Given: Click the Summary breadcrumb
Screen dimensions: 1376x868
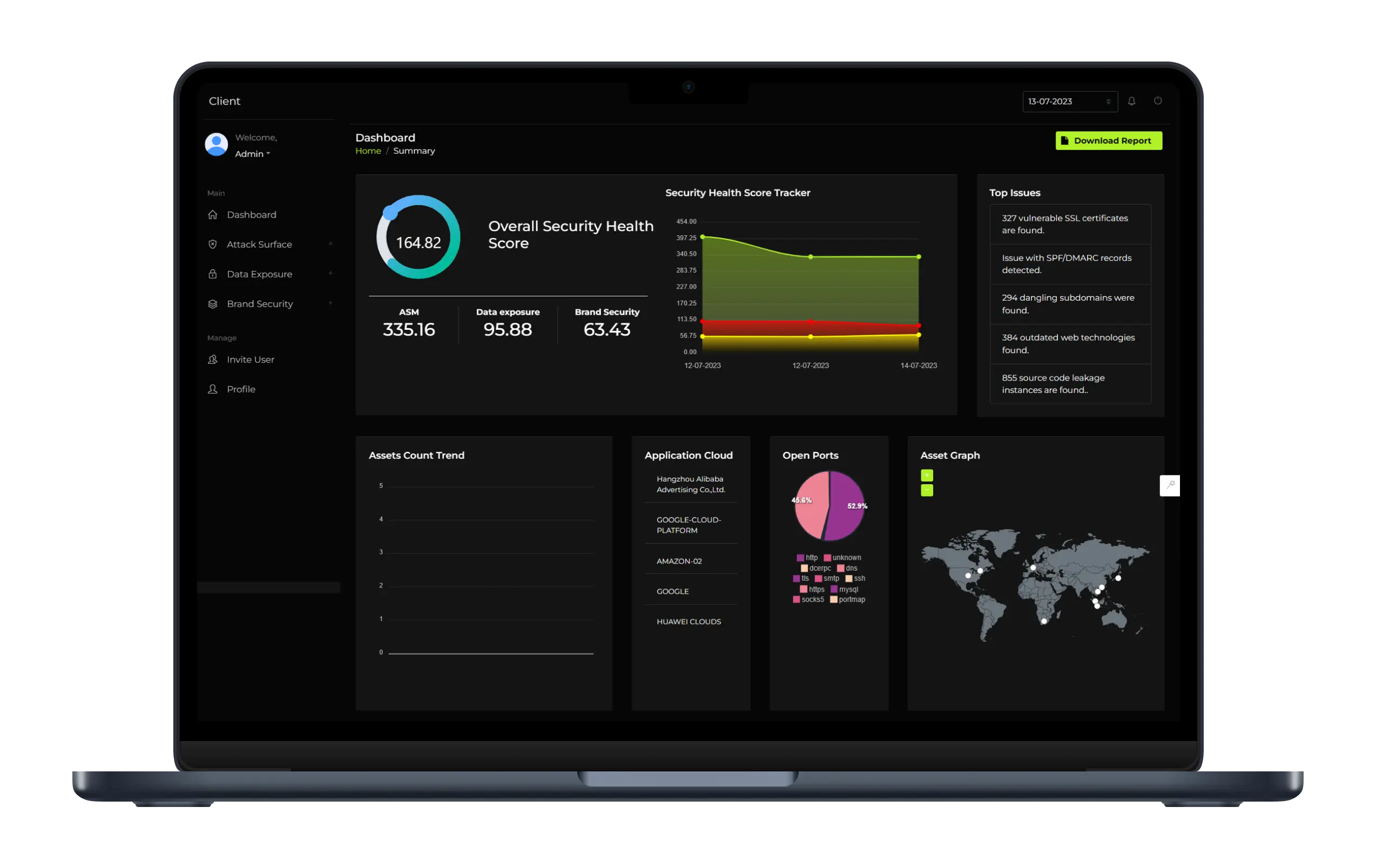Looking at the screenshot, I should click(x=414, y=151).
